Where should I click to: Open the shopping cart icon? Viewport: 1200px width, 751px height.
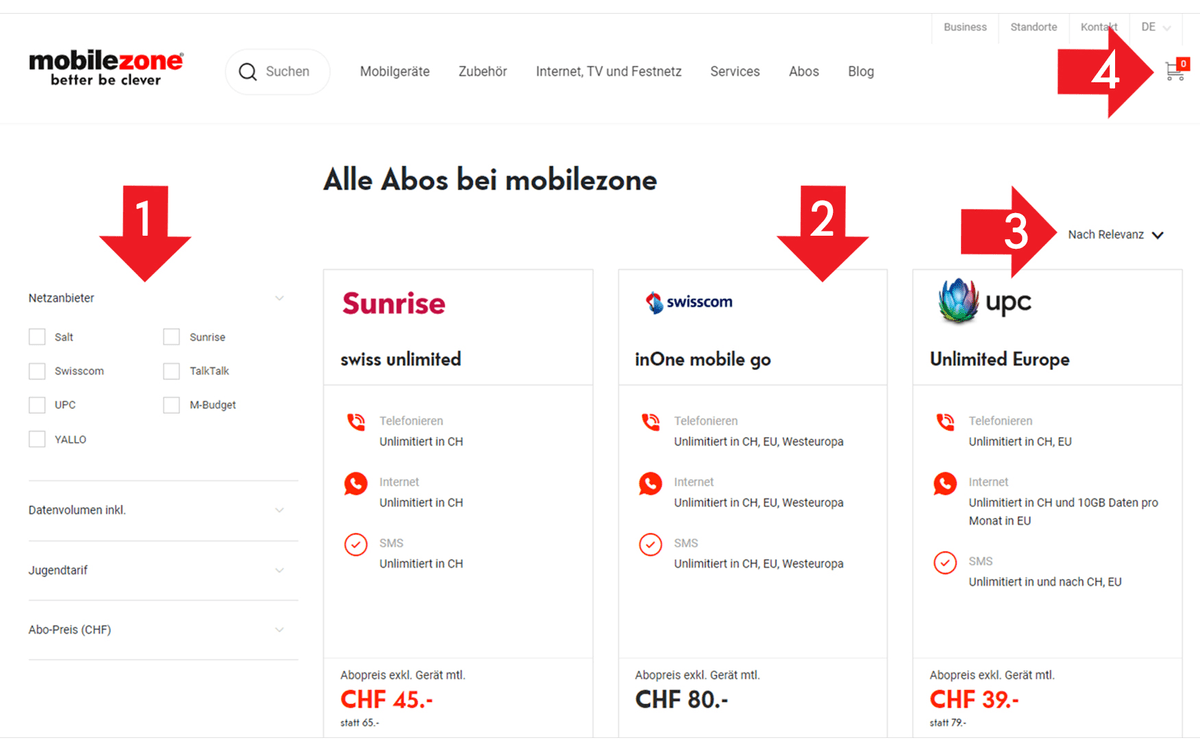pos(1176,69)
